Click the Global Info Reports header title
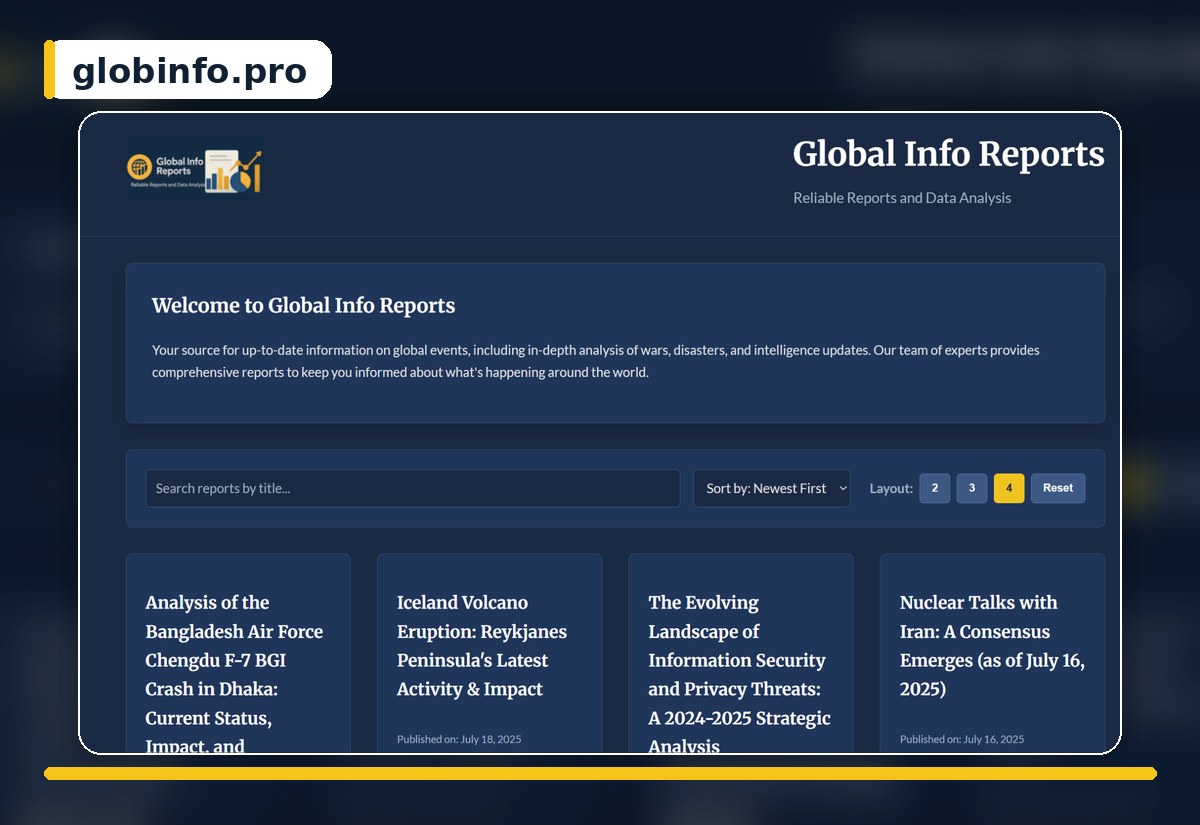Viewport: 1200px width, 825px height. pyautogui.click(x=948, y=154)
